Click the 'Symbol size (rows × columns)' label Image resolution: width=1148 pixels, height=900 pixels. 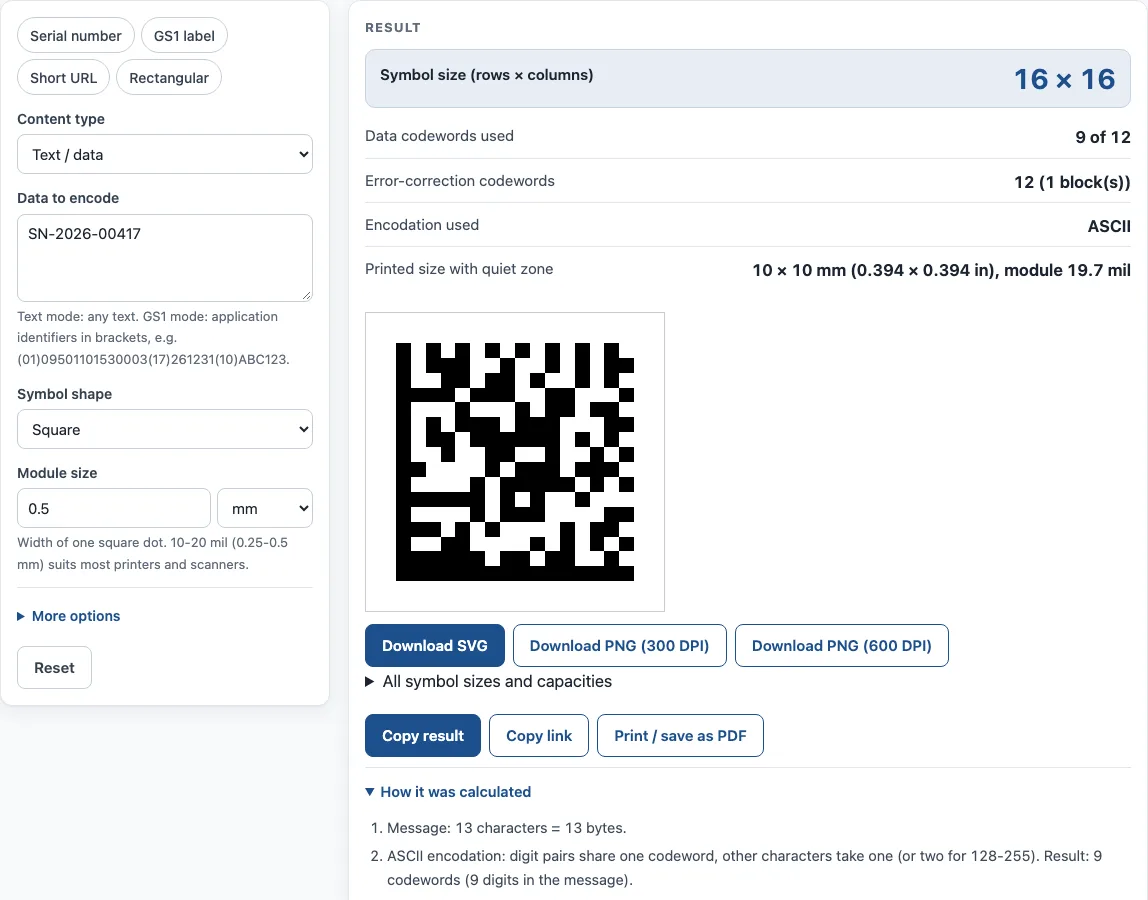[x=487, y=75]
